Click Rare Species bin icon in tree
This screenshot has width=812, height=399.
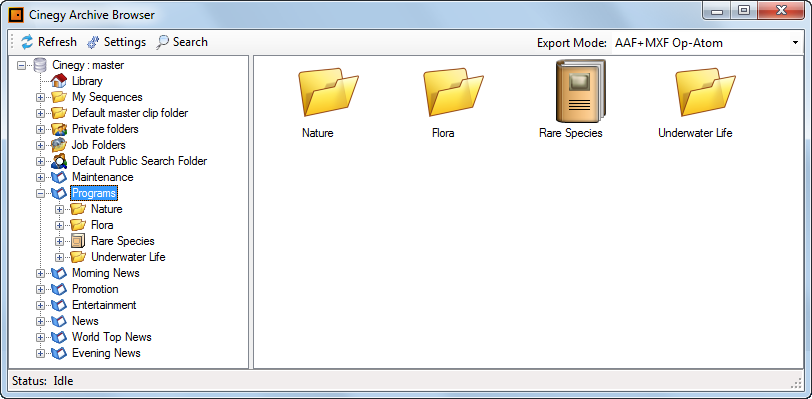[78, 241]
